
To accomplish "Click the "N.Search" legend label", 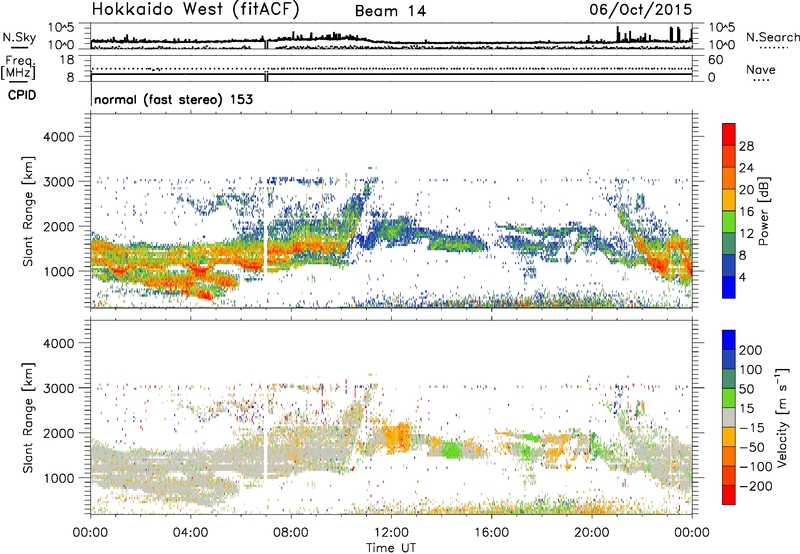I will point(772,37).
